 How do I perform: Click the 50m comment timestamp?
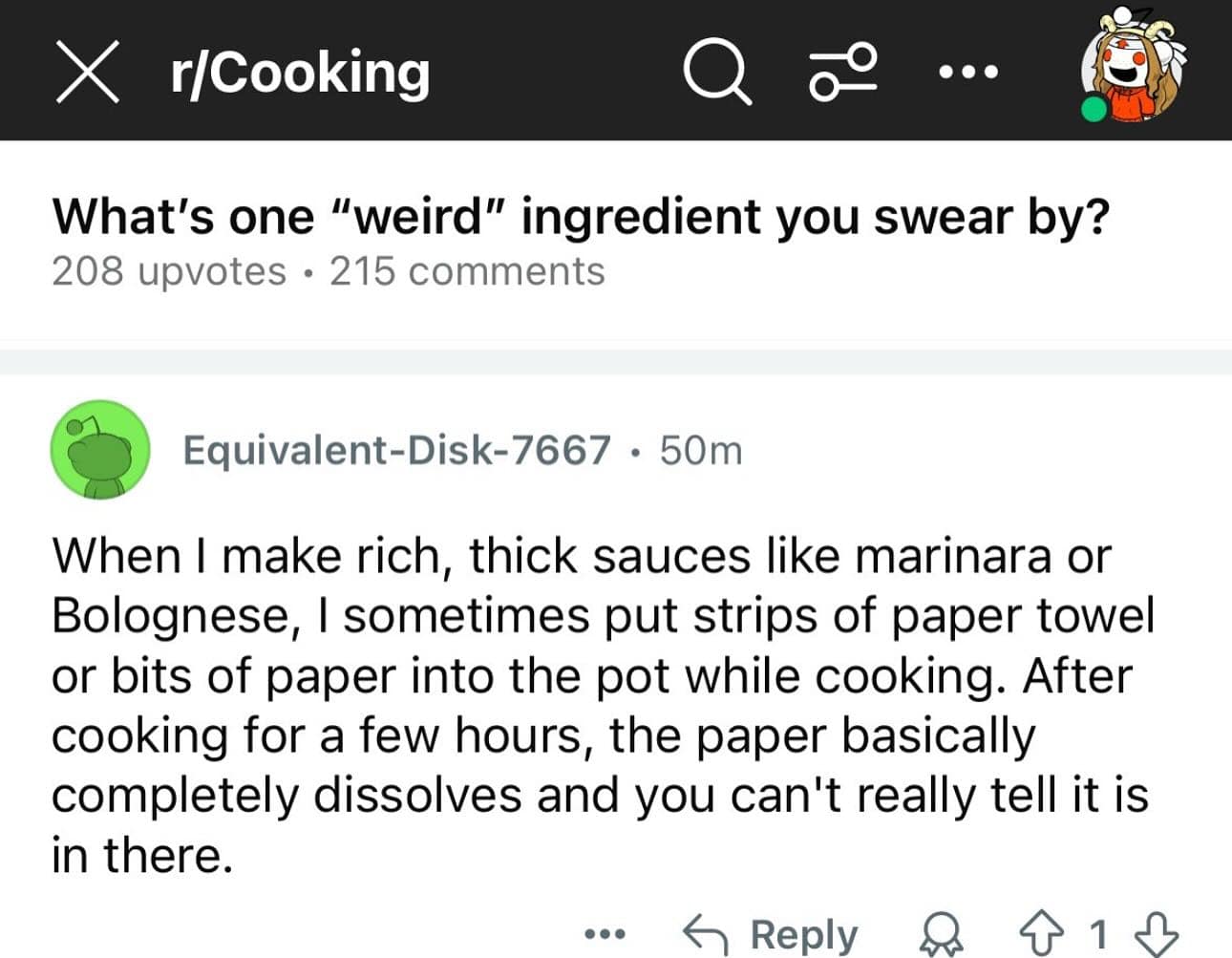[700, 450]
